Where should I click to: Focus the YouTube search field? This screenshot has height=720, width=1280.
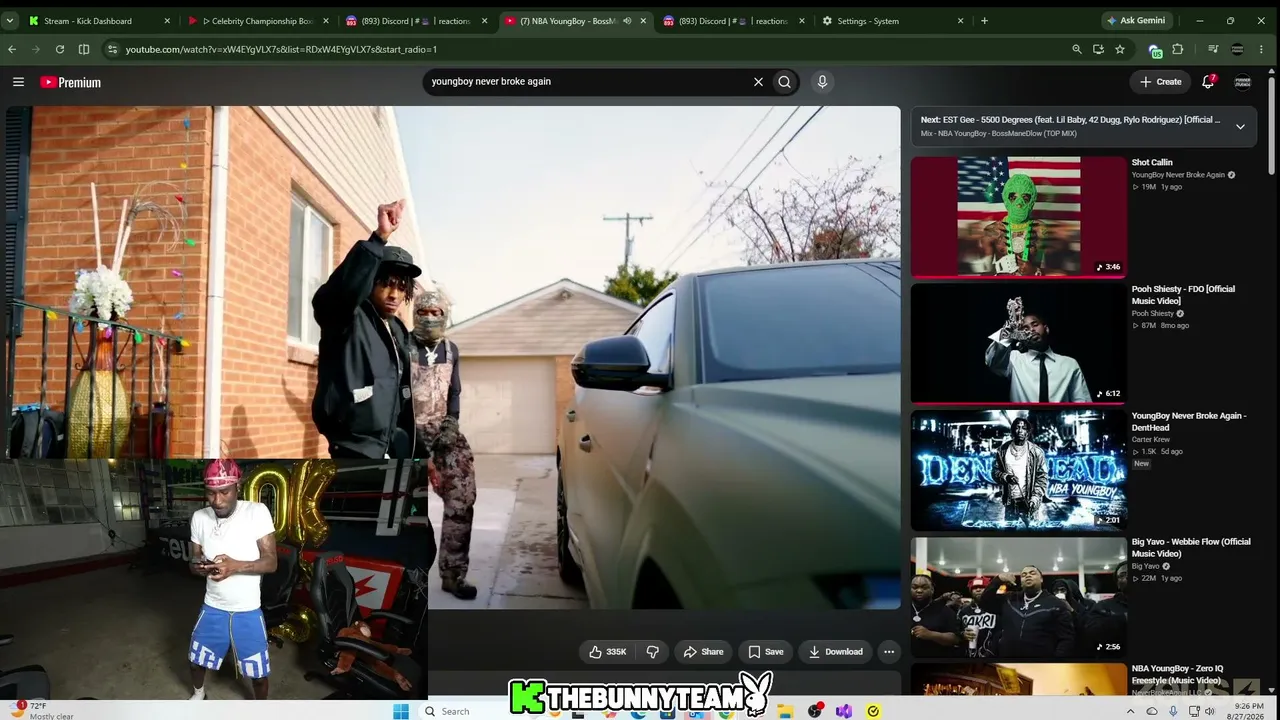click(585, 82)
